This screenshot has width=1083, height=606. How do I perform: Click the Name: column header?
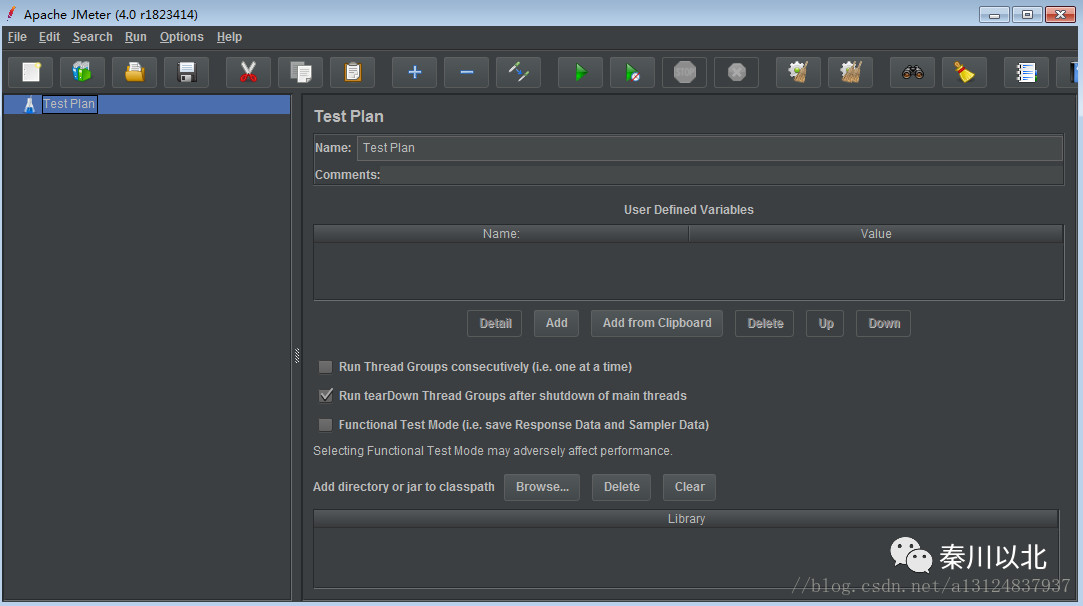pos(501,234)
